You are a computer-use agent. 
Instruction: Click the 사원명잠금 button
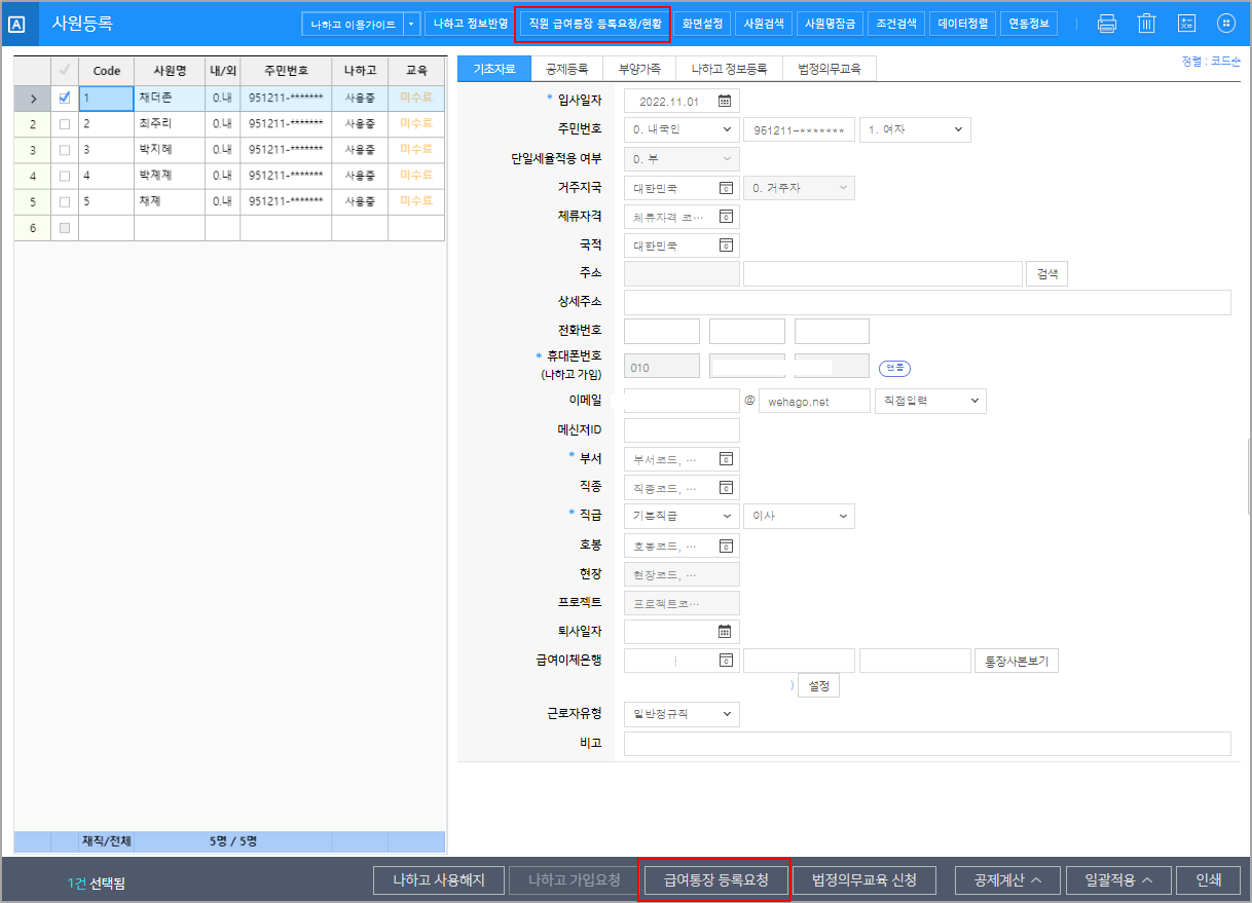click(830, 24)
